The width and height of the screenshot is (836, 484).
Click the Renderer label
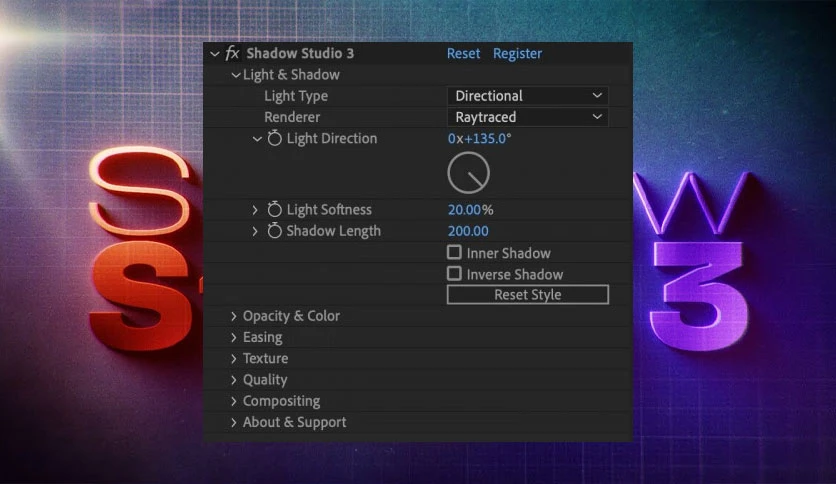click(292, 117)
